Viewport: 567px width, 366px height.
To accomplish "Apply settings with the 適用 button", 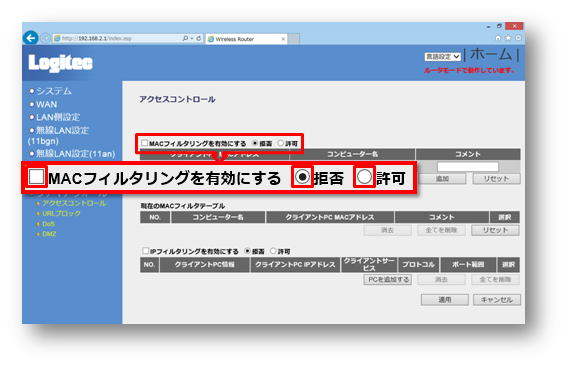I will [445, 300].
